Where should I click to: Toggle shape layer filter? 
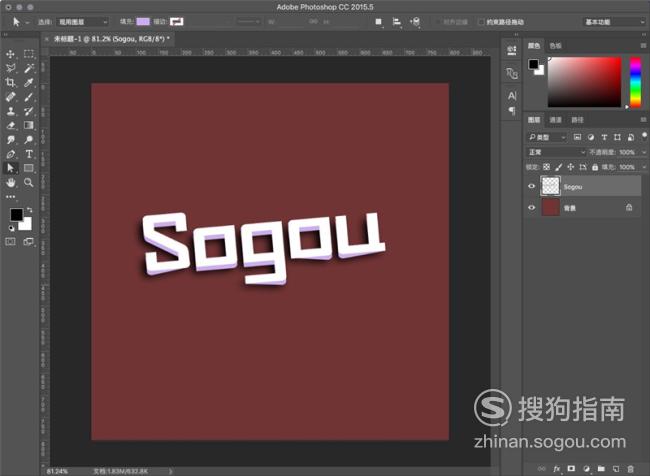click(x=617, y=137)
